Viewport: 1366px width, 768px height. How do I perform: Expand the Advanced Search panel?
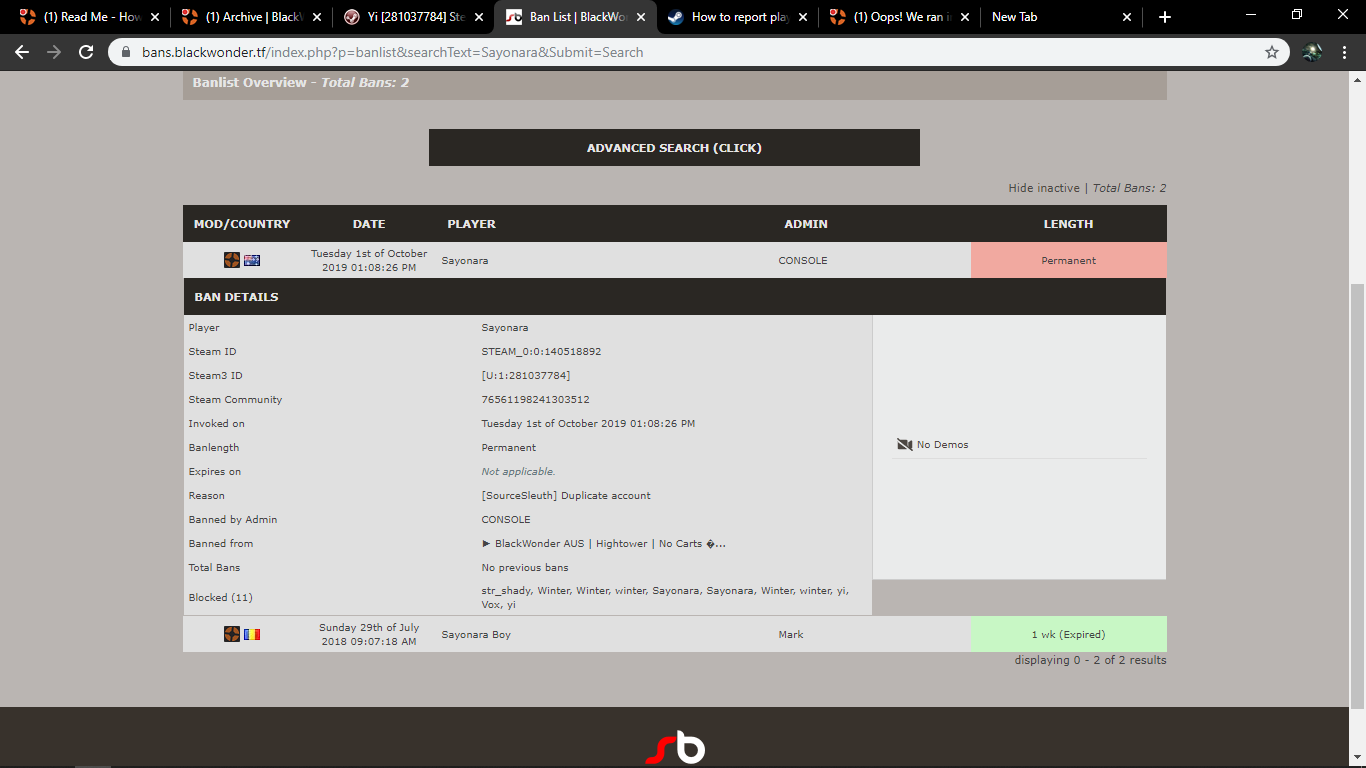point(674,148)
